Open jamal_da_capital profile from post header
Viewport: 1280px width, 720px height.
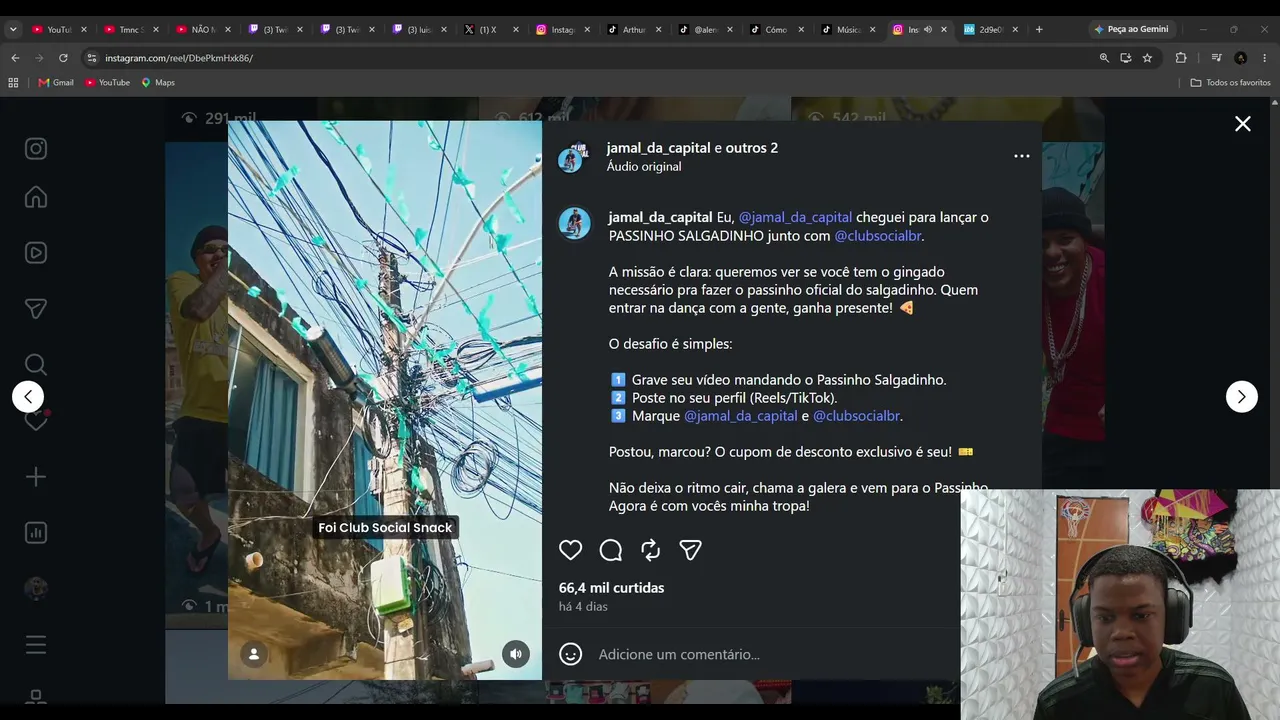658,148
